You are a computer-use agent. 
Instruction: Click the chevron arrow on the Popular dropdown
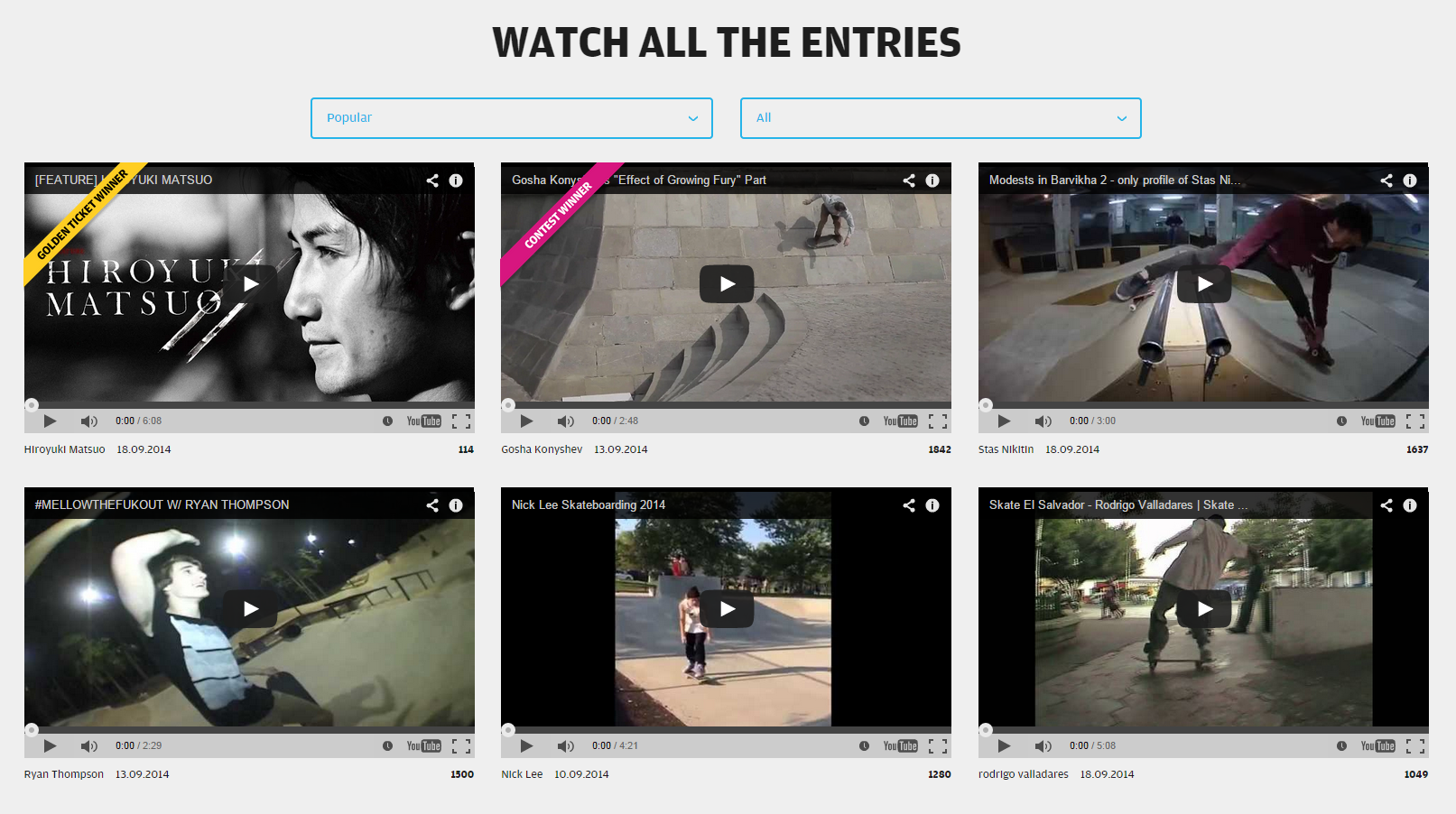point(693,118)
